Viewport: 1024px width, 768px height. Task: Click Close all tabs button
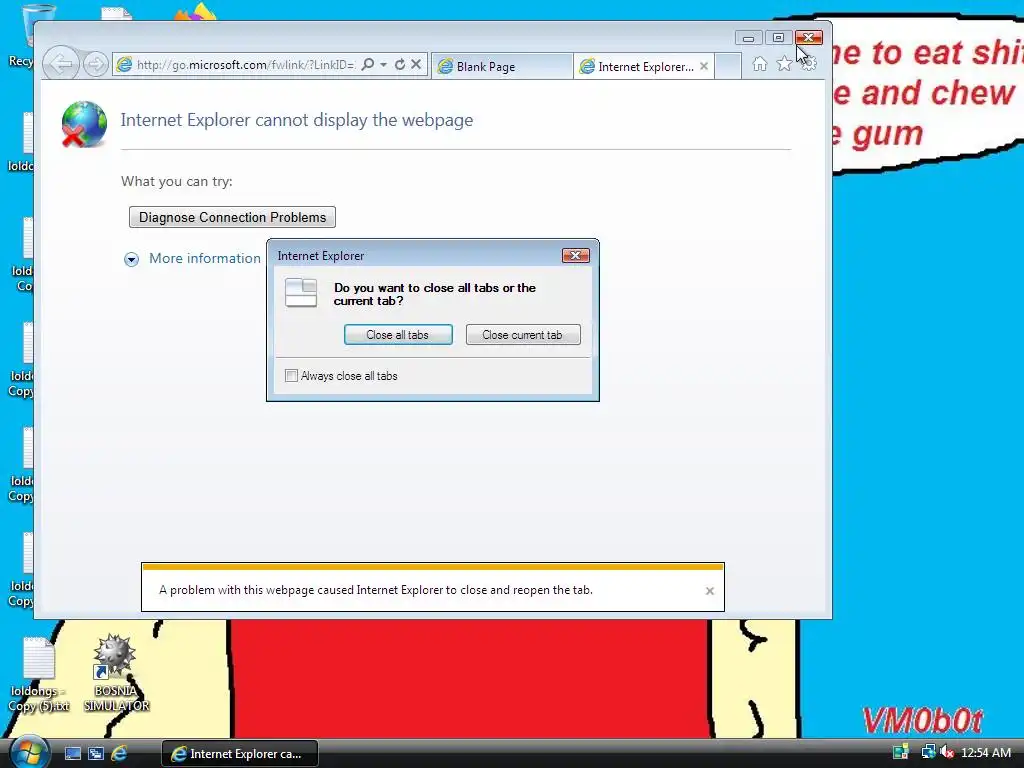pyautogui.click(x=398, y=334)
